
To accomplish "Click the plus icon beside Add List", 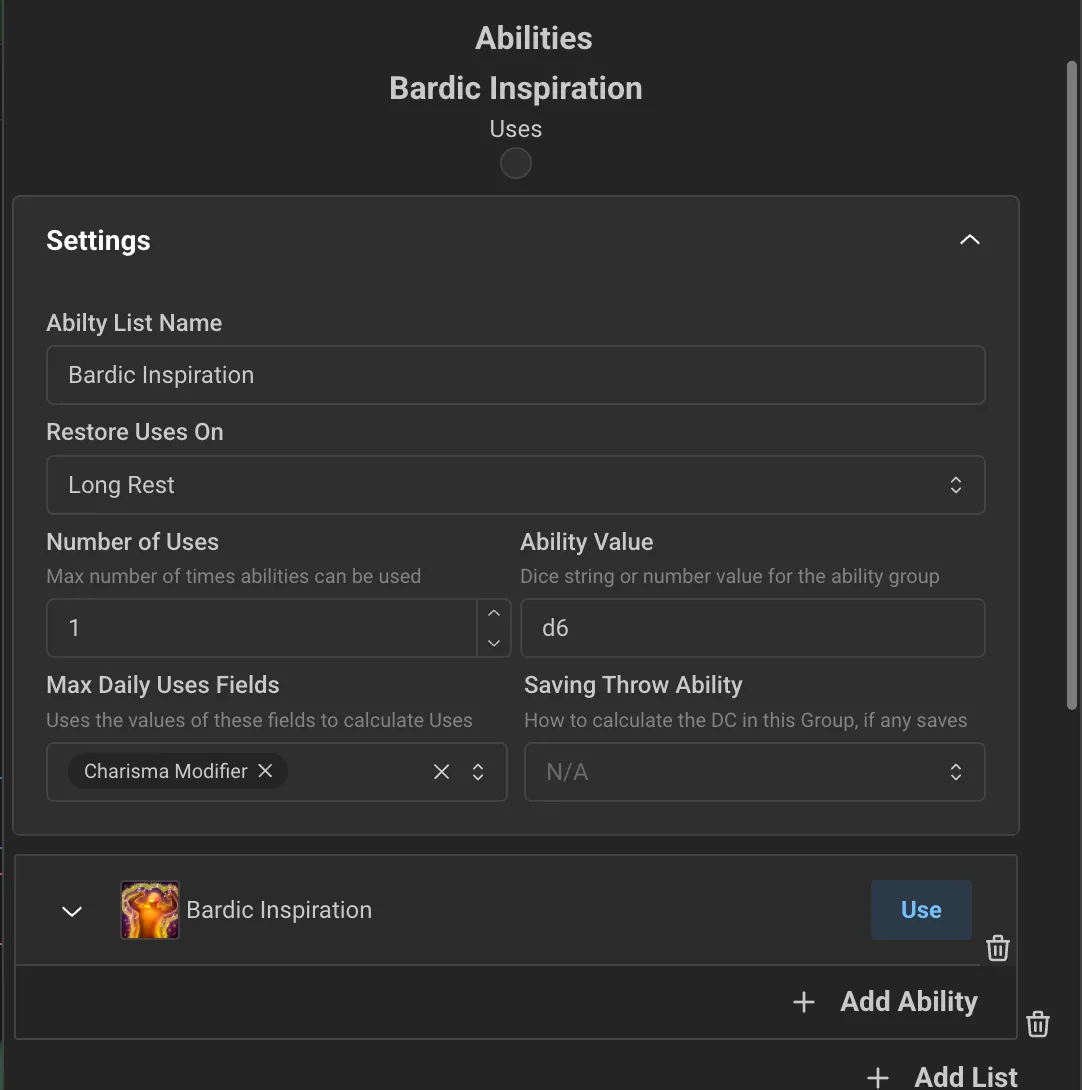I will coord(878,1077).
